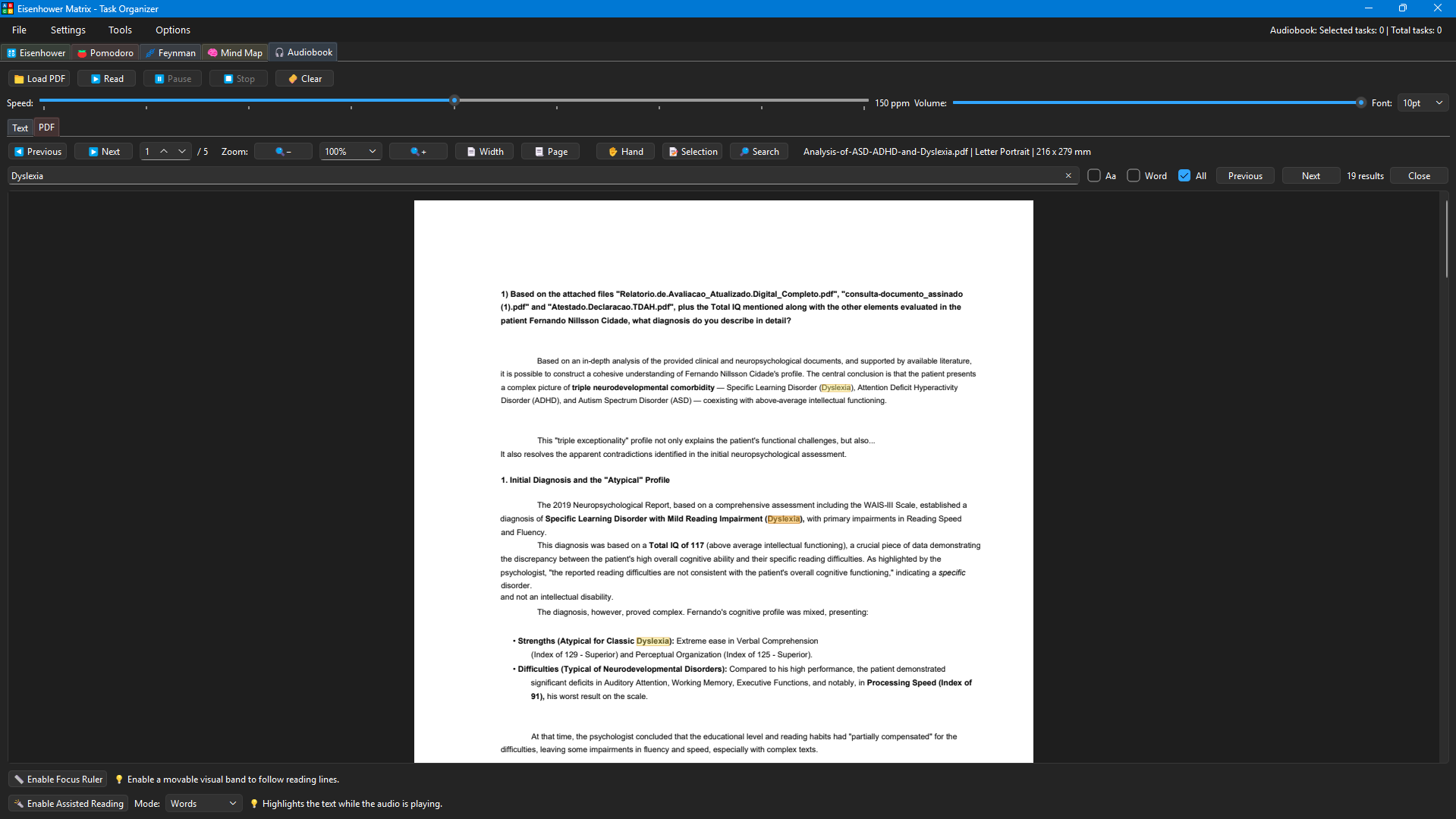Open the Words mode dropdown
The image size is (1456, 819).
203,804
